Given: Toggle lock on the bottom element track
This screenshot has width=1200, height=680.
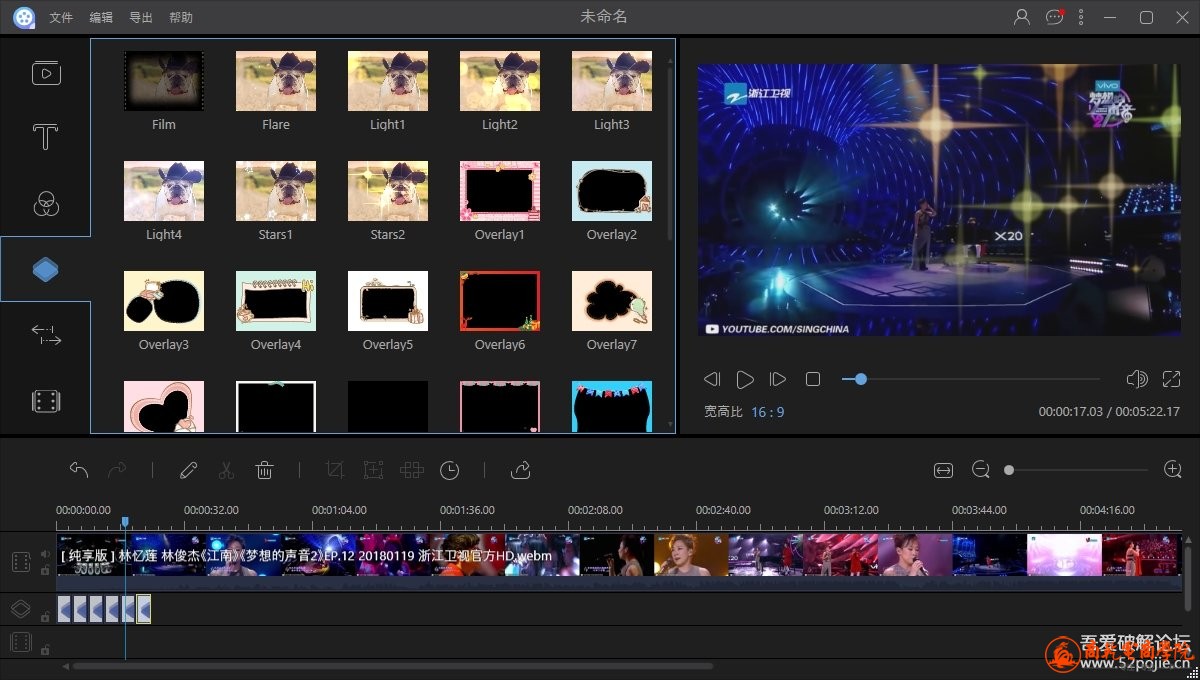Looking at the screenshot, I should click(x=45, y=649).
